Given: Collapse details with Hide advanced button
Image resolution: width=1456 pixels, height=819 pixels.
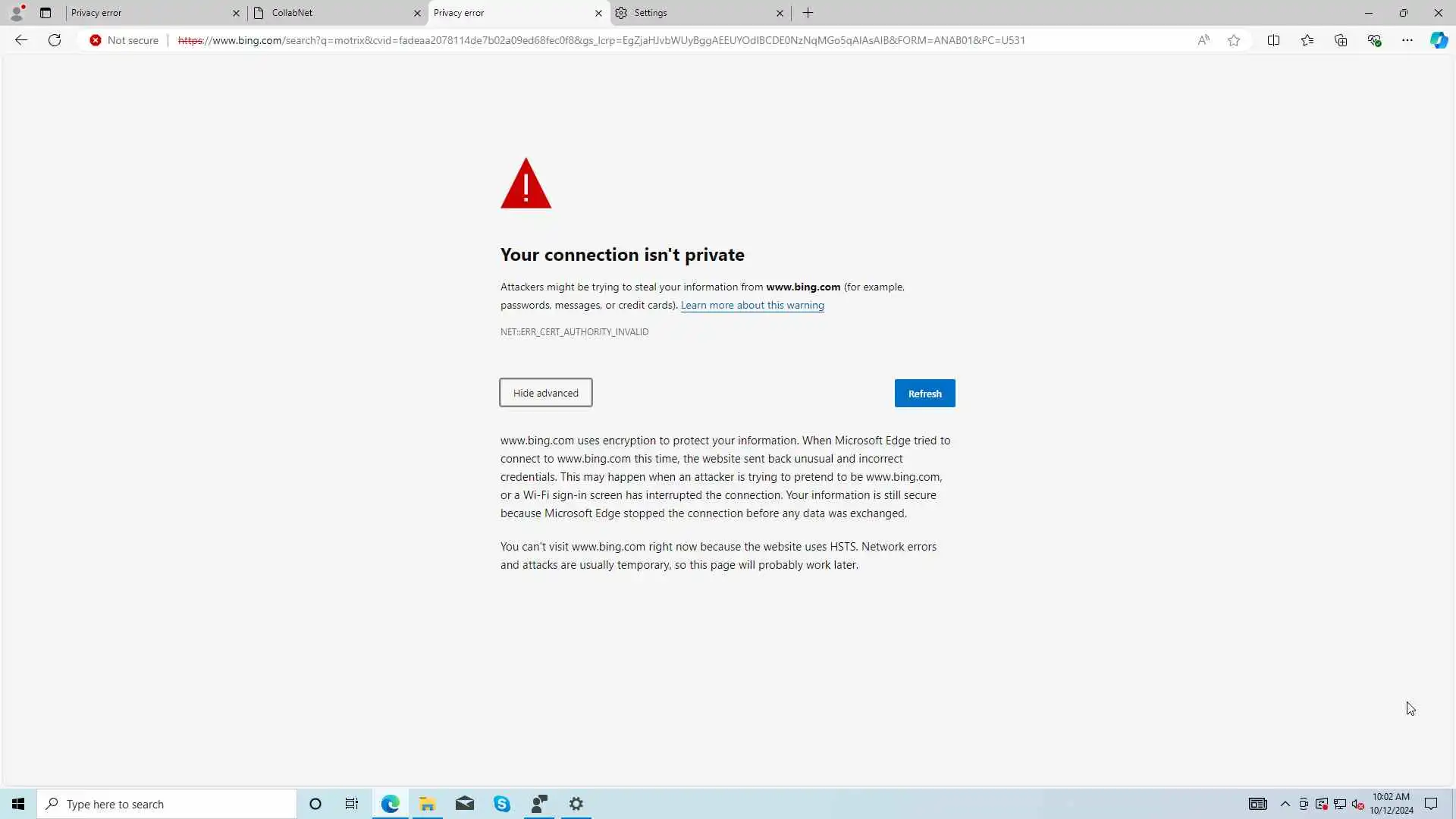Looking at the screenshot, I should click(x=545, y=393).
